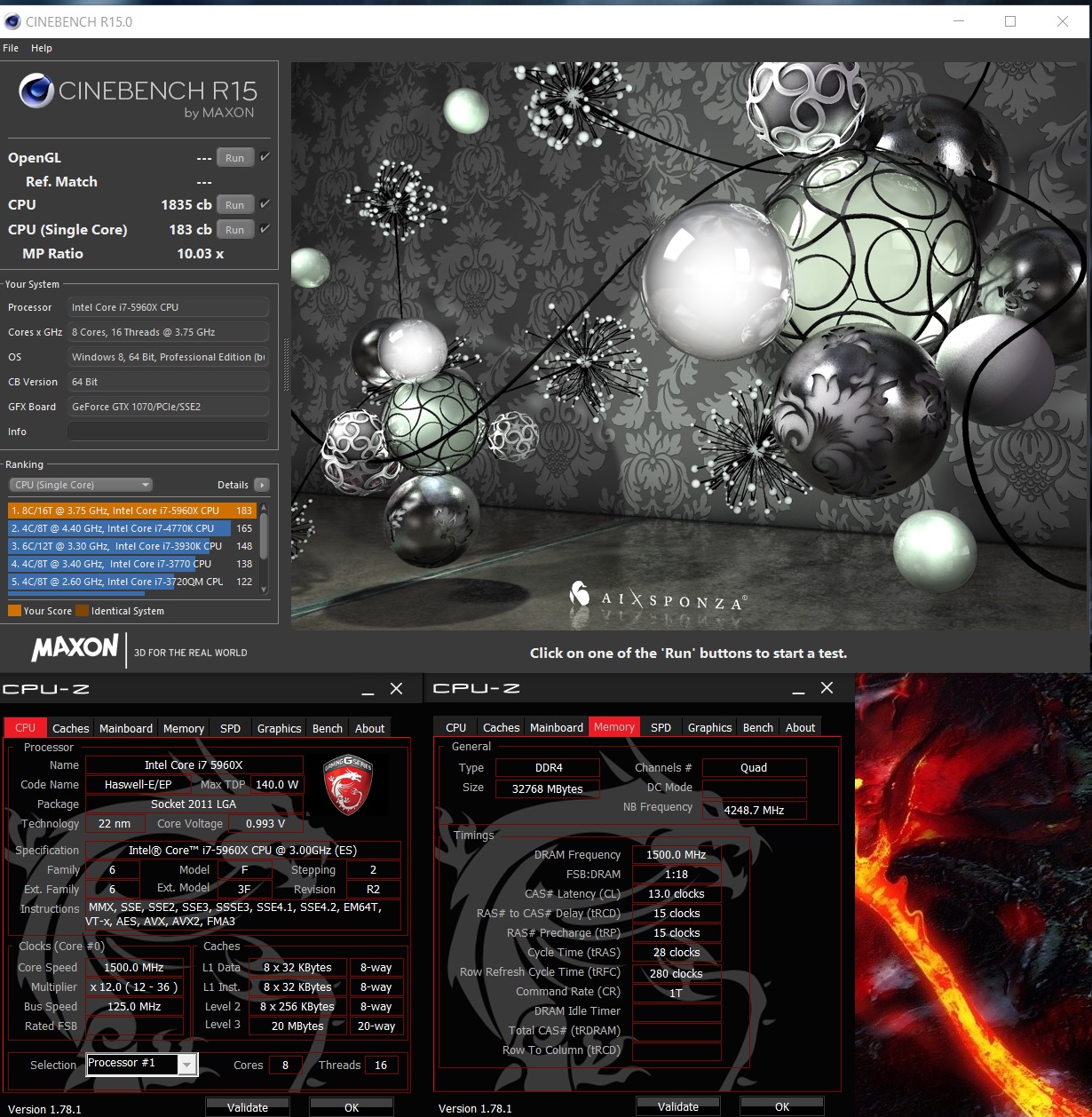Image resolution: width=1092 pixels, height=1117 pixels.
Task: Select Caches tab in right CPU-Z window
Action: pos(502,727)
